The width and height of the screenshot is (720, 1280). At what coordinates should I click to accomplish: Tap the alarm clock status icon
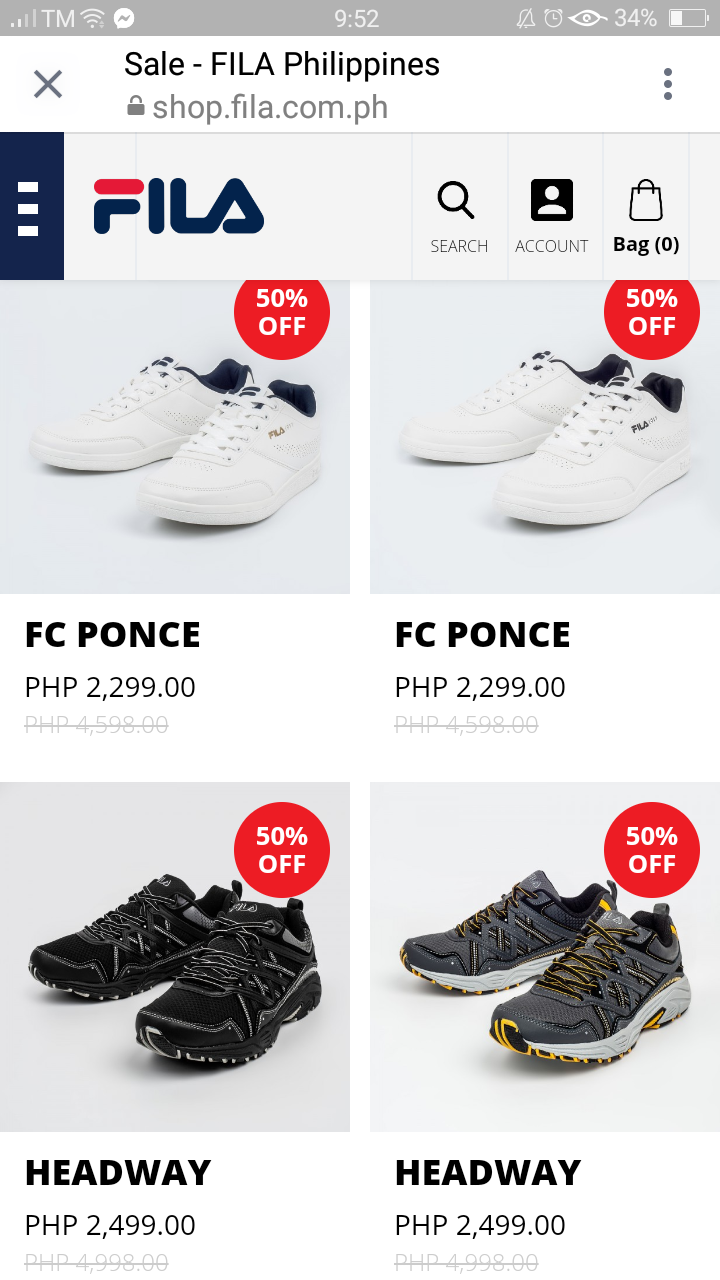553,16
